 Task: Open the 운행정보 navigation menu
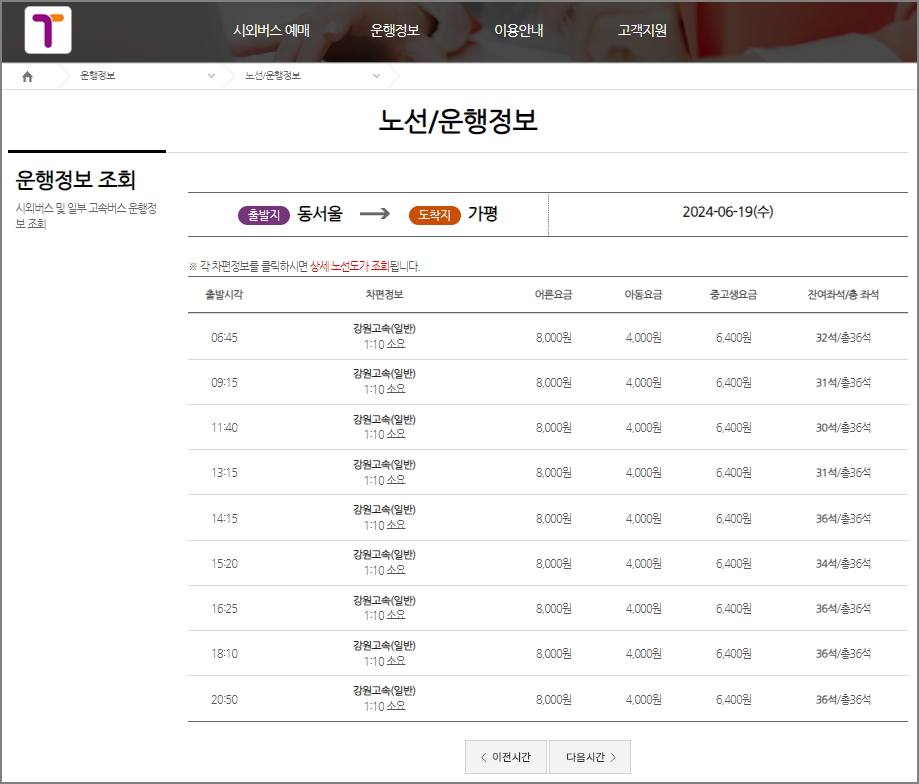[x=395, y=31]
